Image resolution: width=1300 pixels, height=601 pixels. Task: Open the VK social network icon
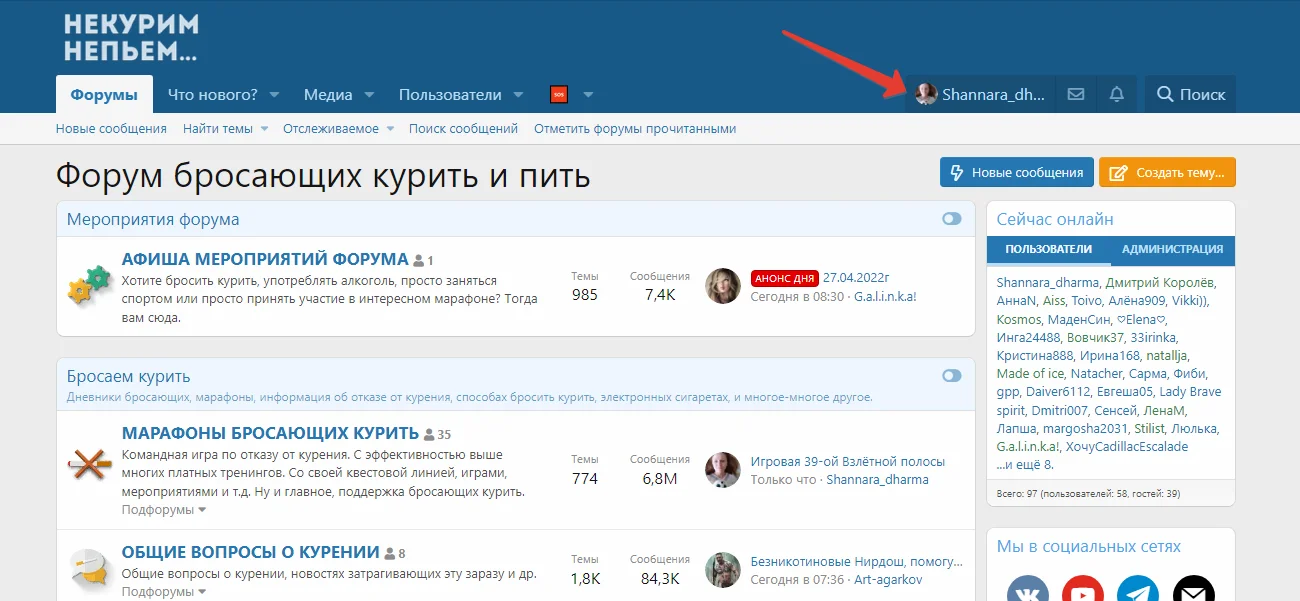click(x=1028, y=590)
